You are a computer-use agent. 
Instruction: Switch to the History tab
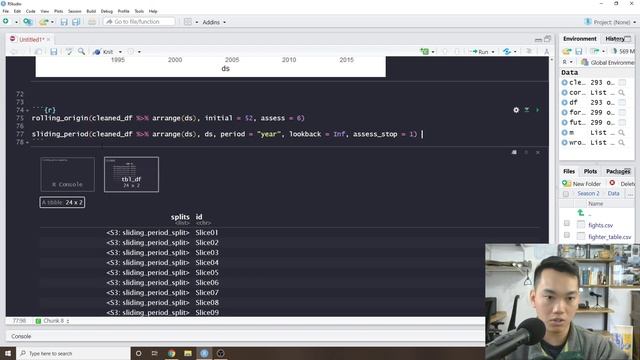tap(615, 39)
